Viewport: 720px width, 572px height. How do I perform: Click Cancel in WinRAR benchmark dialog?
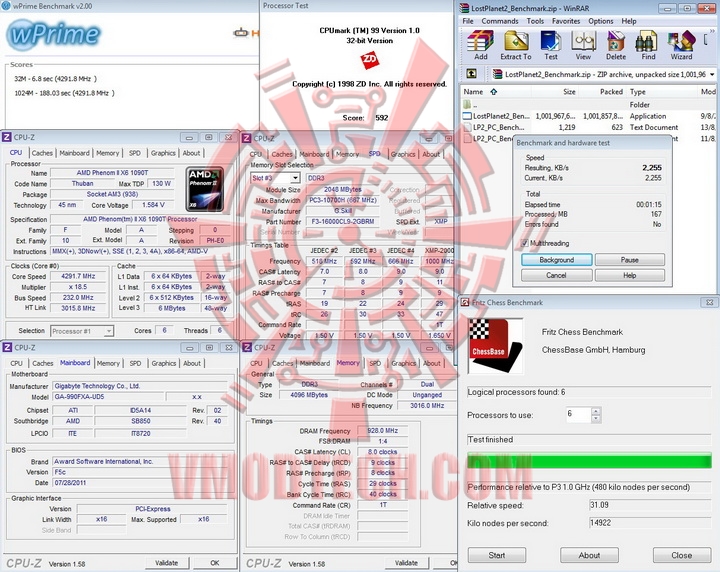pos(557,275)
